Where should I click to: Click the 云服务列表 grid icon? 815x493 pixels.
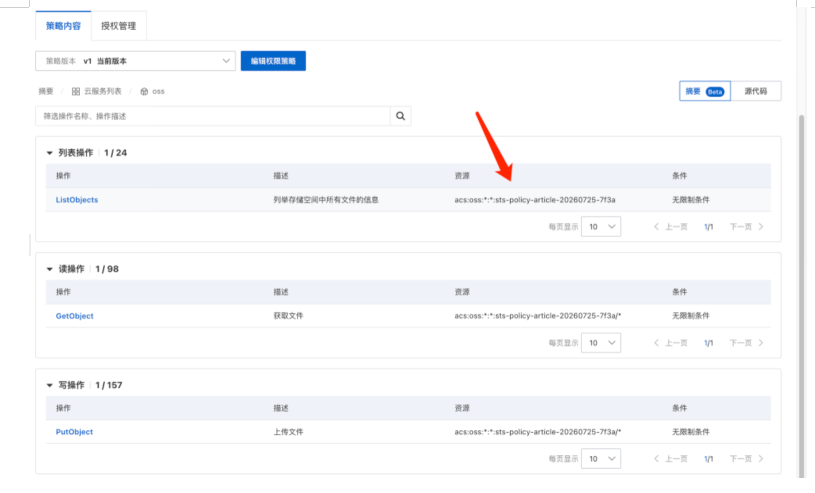[76, 92]
